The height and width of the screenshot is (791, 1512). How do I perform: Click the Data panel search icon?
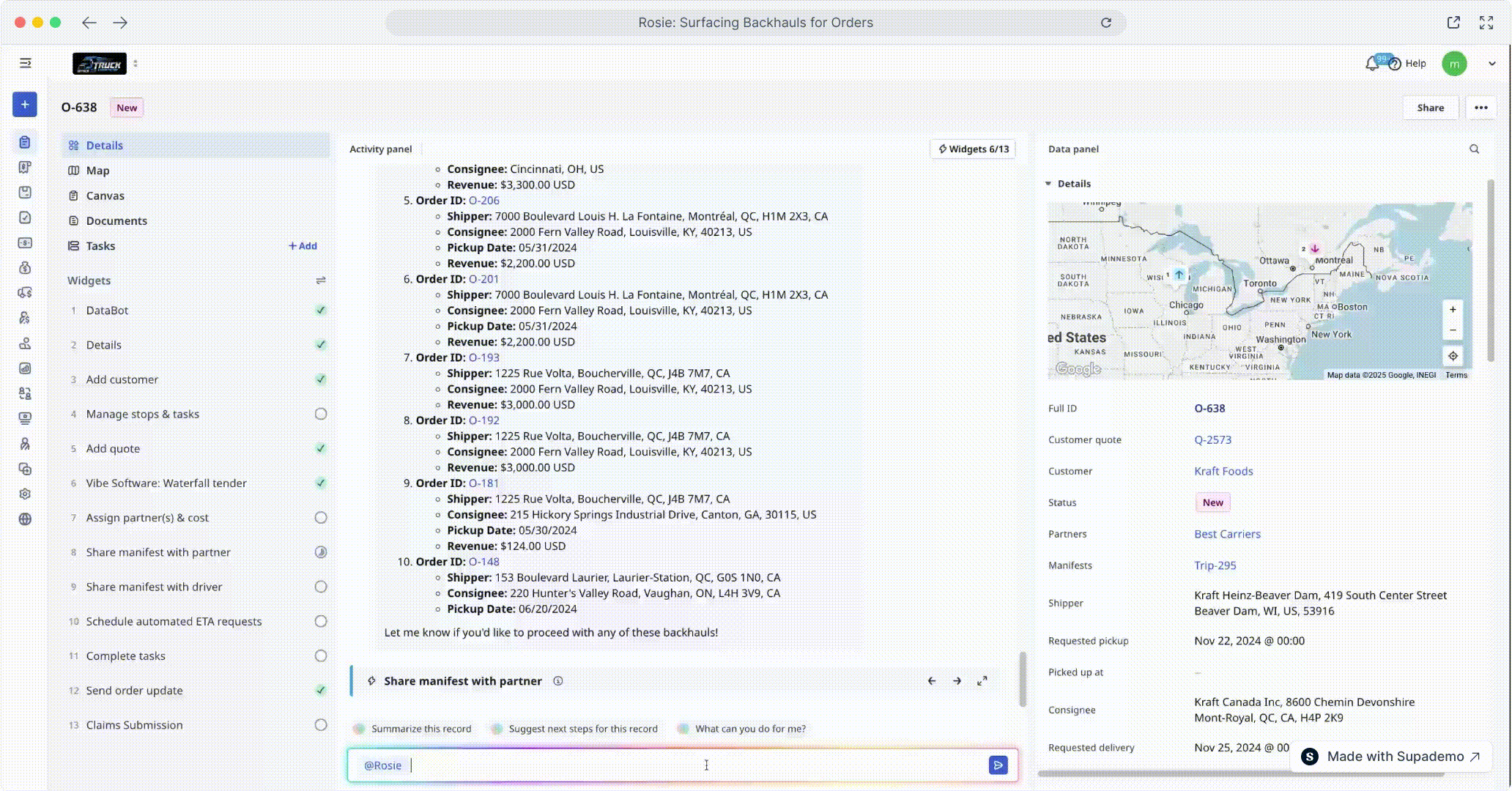click(1474, 149)
